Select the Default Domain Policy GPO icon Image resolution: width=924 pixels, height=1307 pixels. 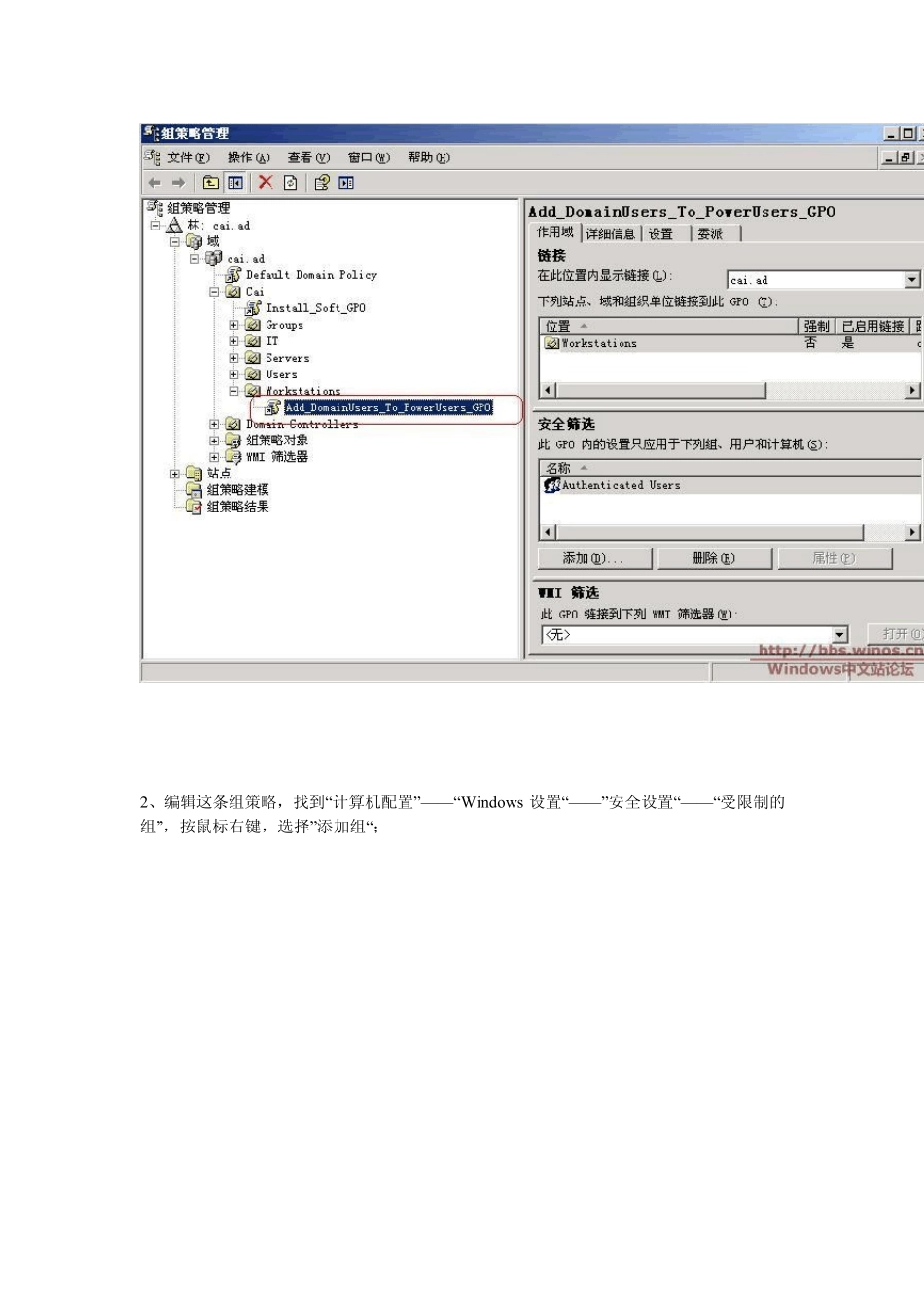pos(233,275)
